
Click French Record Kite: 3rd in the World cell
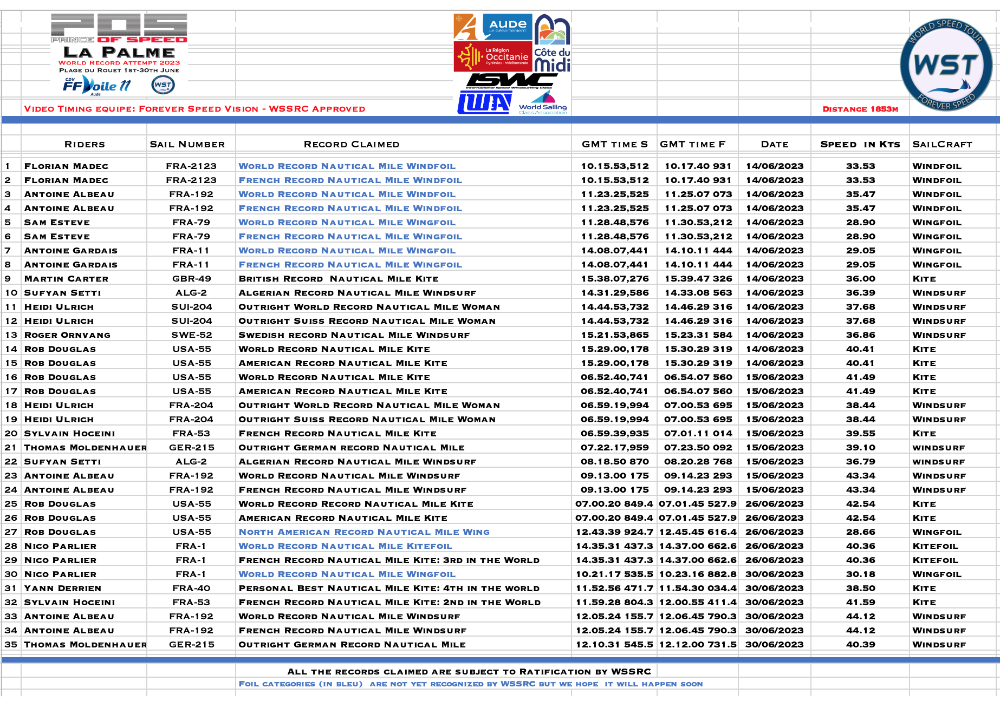pos(389,560)
